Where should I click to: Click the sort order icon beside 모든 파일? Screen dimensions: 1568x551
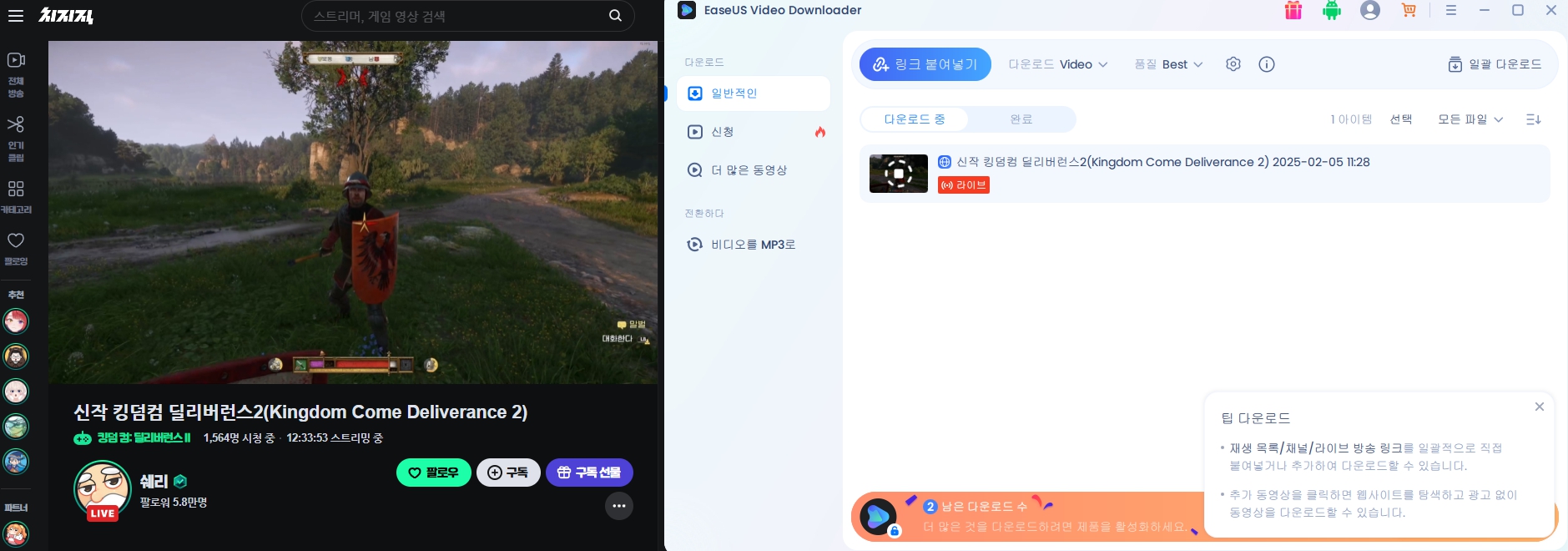1534,119
